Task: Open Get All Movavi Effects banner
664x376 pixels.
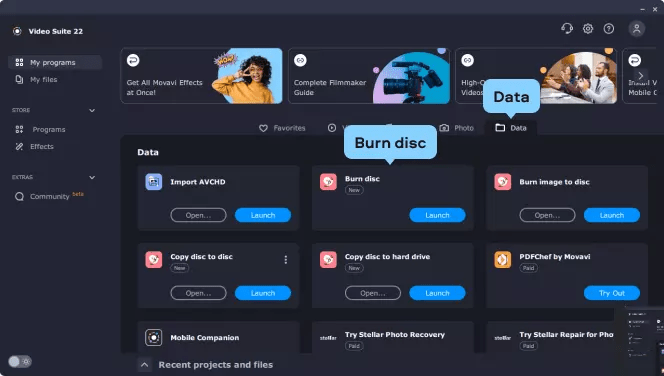Action: (201, 76)
